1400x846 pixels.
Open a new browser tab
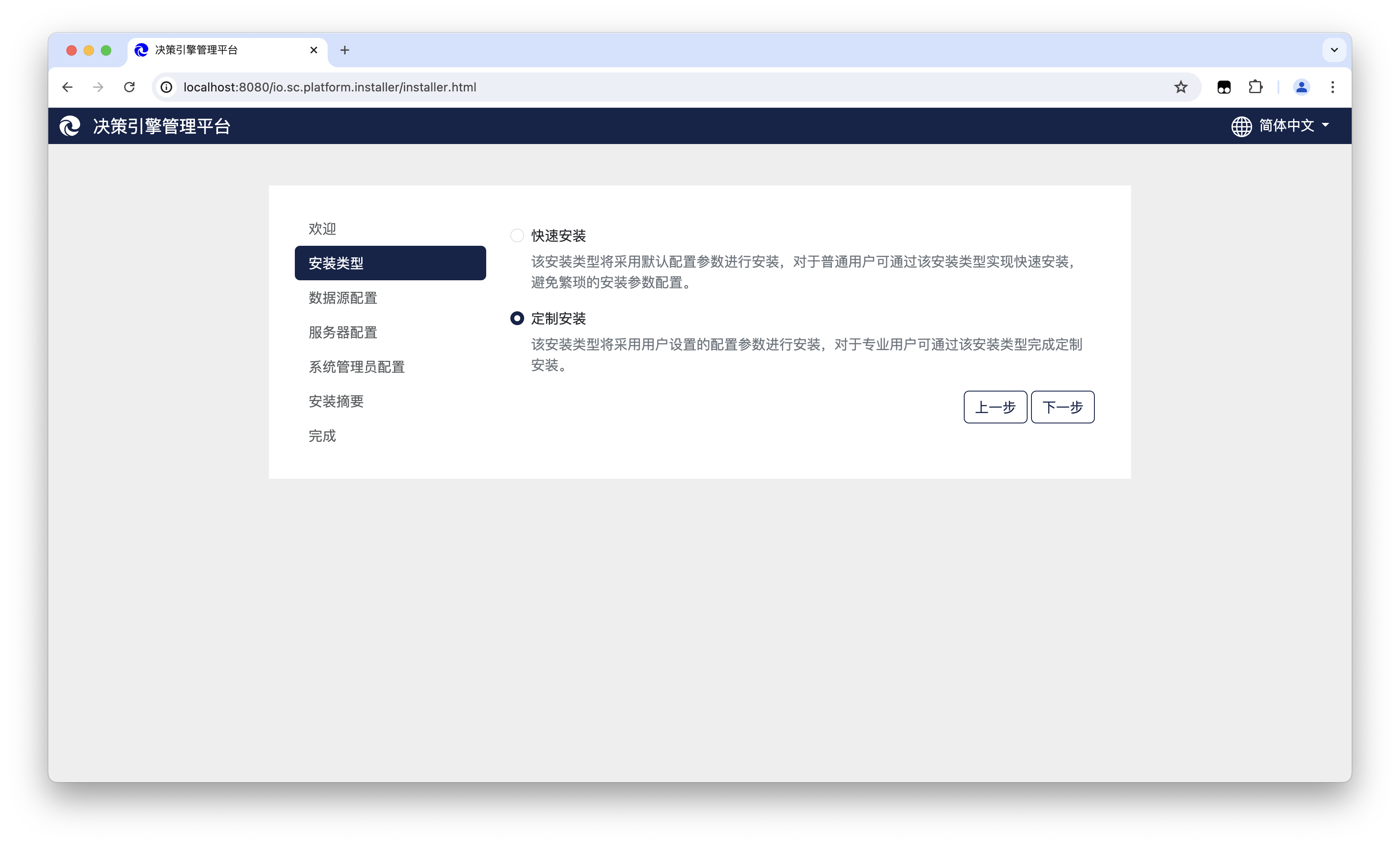click(345, 50)
